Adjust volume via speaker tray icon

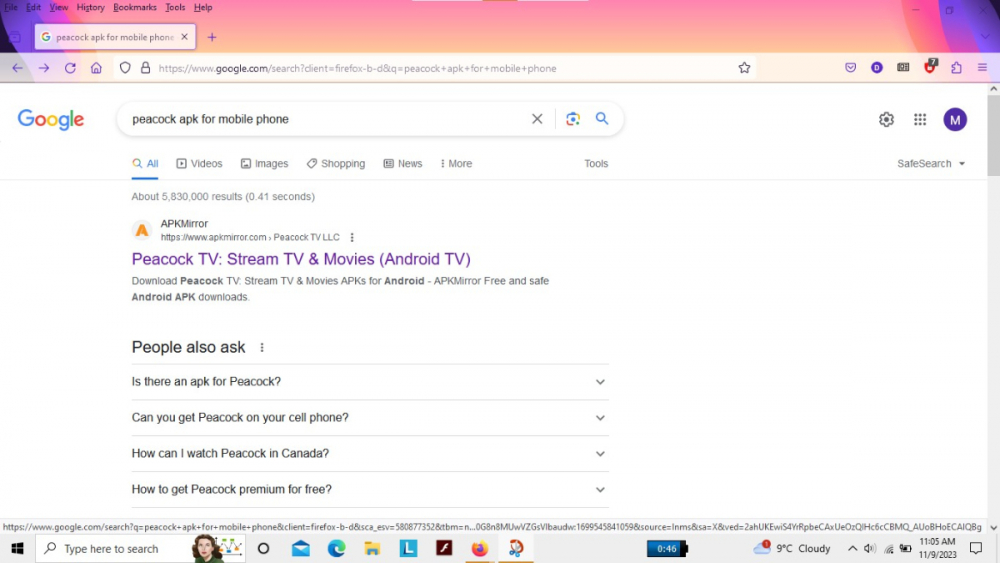(x=869, y=548)
